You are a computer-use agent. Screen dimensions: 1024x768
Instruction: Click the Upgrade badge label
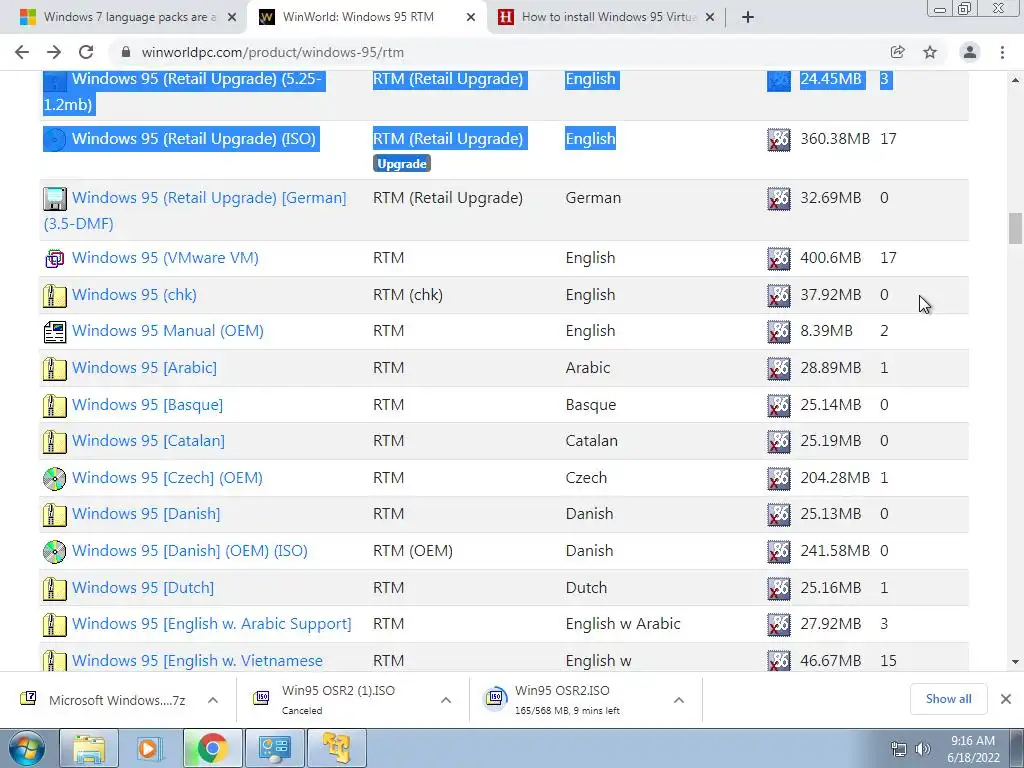coord(402,164)
